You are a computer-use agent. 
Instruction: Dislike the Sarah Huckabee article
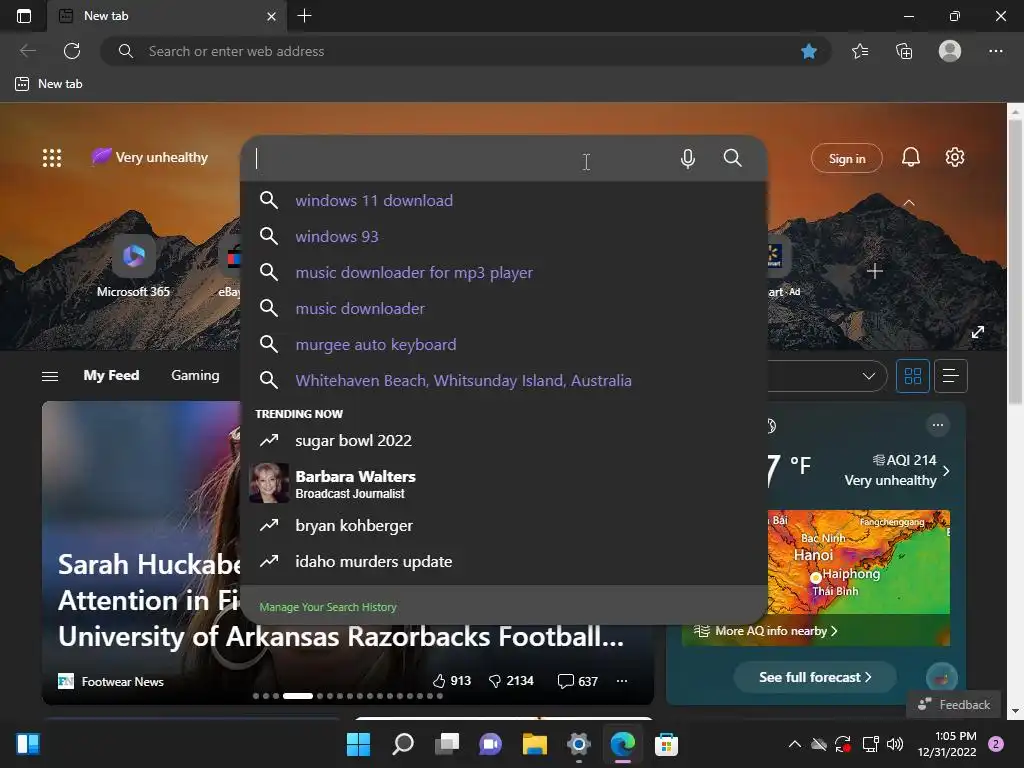(511, 681)
